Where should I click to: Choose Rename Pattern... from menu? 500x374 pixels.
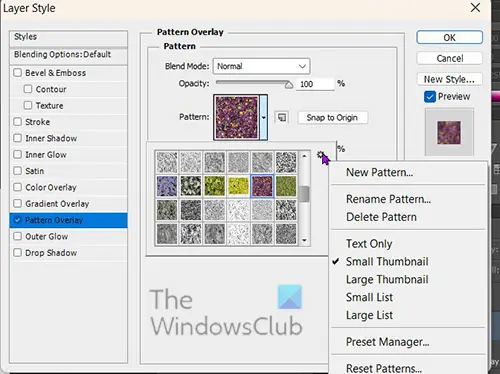point(388,199)
